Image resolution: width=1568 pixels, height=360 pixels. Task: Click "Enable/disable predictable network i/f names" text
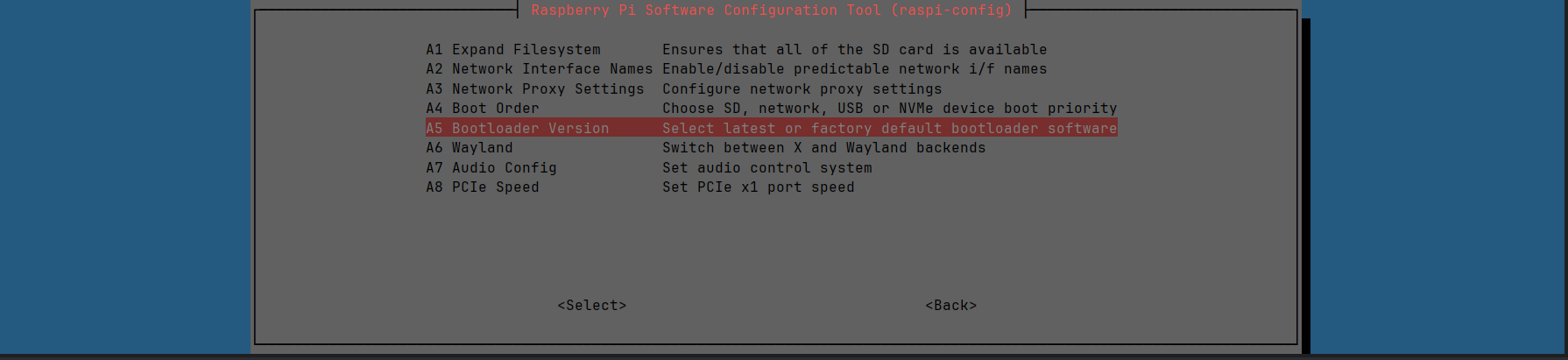coord(854,69)
